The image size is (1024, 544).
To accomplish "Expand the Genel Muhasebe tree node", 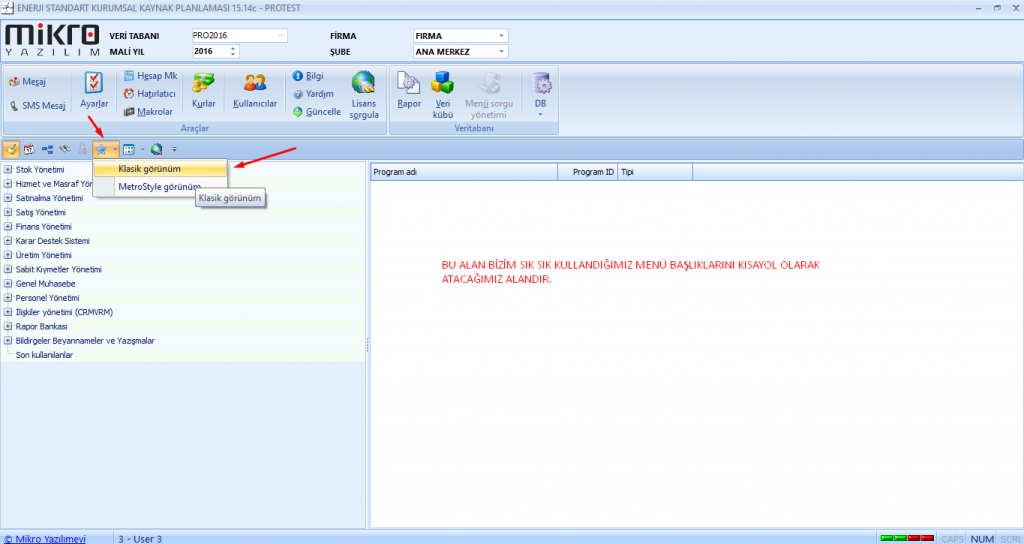I will [x=8, y=284].
